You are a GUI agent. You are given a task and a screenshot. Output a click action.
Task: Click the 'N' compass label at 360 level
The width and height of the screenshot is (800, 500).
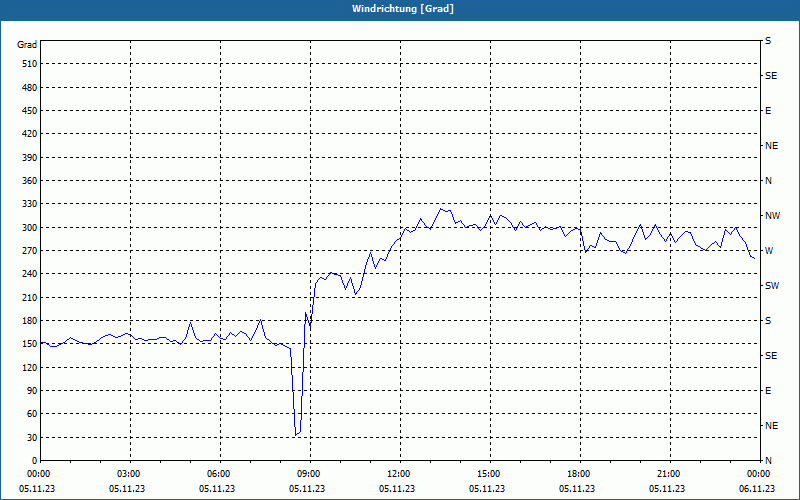tap(768, 181)
